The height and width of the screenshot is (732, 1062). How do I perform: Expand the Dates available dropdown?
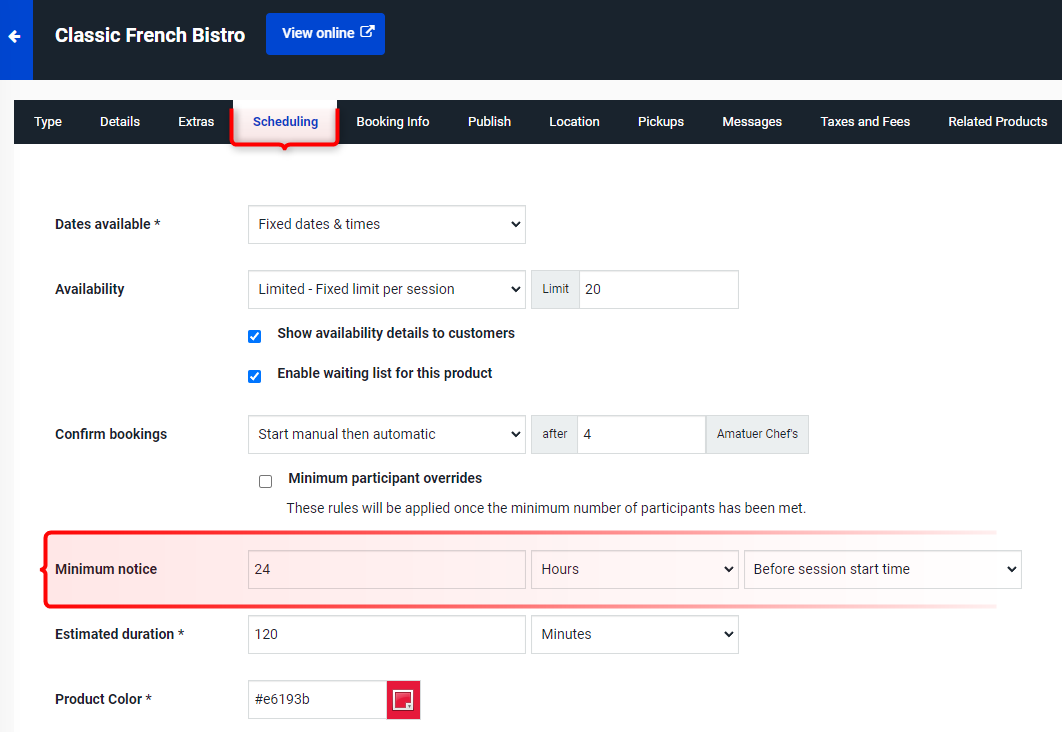coord(387,225)
